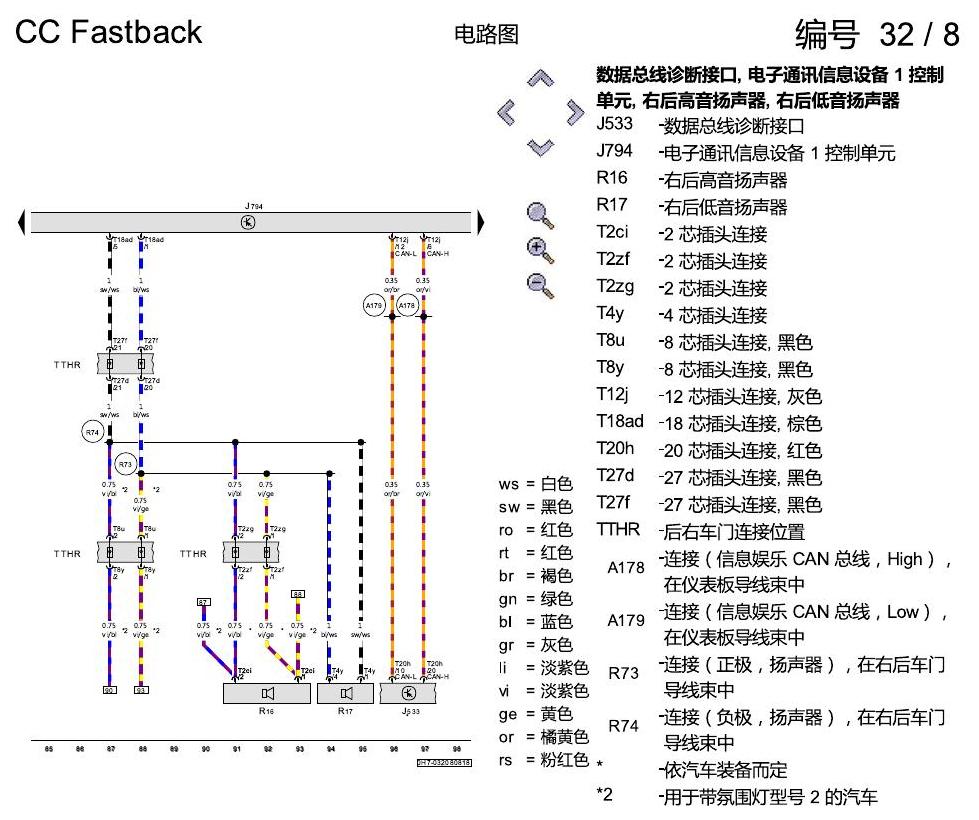Click the R74 legend entry
The height and width of the screenshot is (820, 979).
[x=777, y=729]
